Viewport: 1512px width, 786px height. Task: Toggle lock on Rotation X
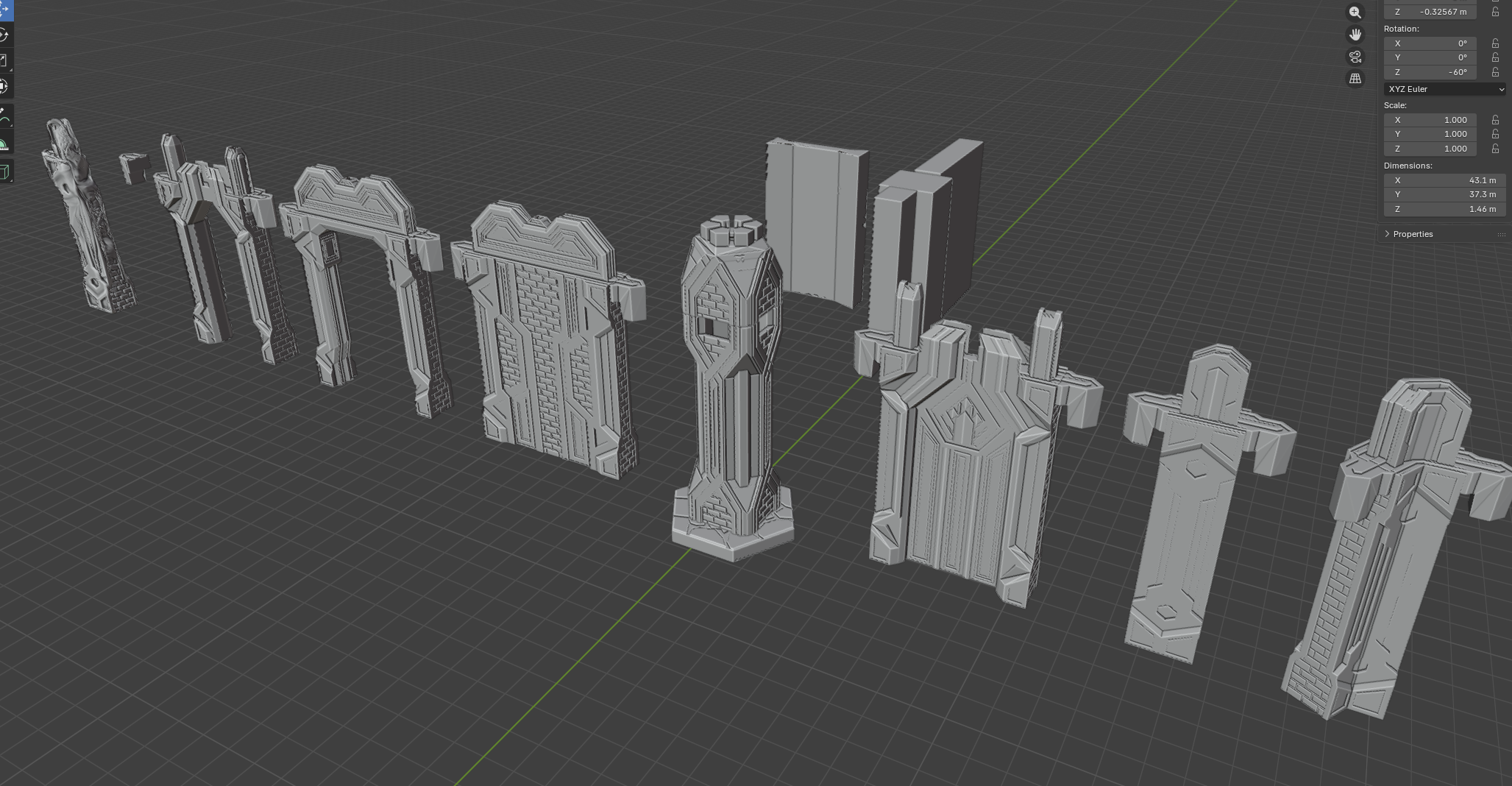pos(1495,43)
